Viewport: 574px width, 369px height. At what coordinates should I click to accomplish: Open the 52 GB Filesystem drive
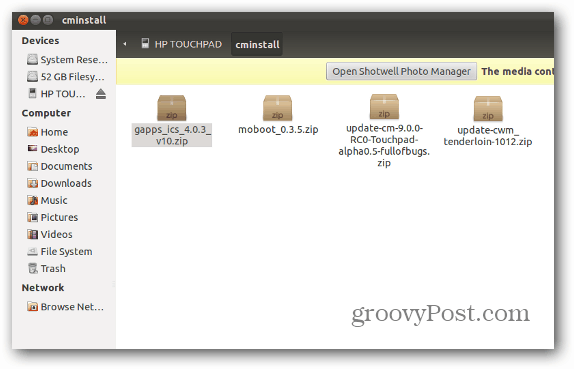[66, 77]
